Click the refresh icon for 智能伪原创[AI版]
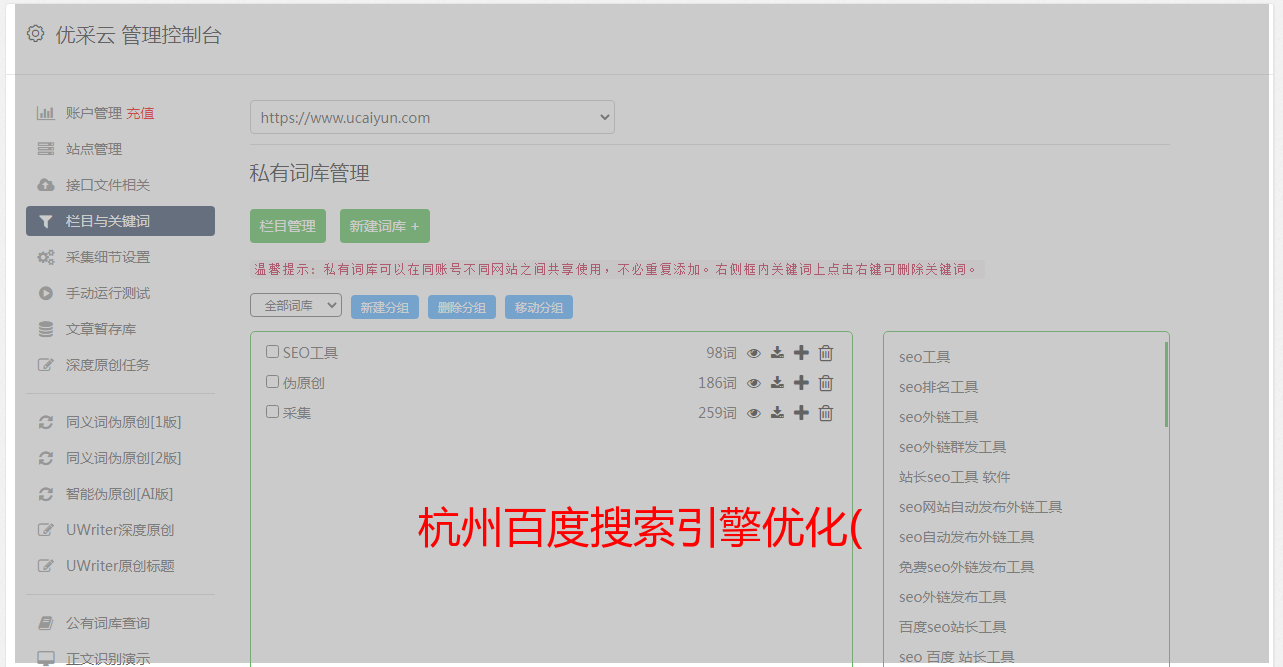1283x667 pixels. point(45,494)
